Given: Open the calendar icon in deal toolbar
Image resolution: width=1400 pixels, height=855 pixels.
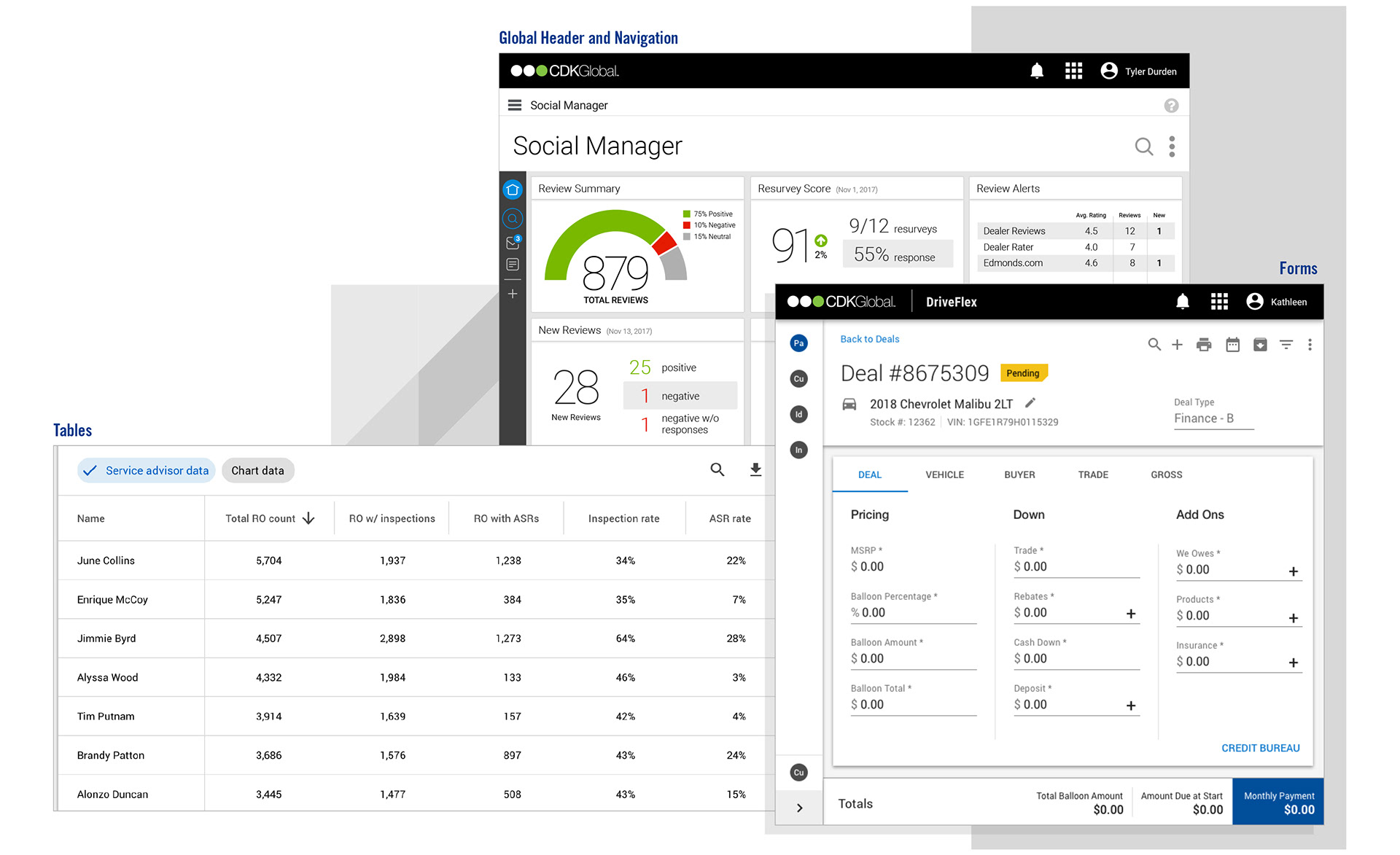Looking at the screenshot, I should pos(1232,345).
